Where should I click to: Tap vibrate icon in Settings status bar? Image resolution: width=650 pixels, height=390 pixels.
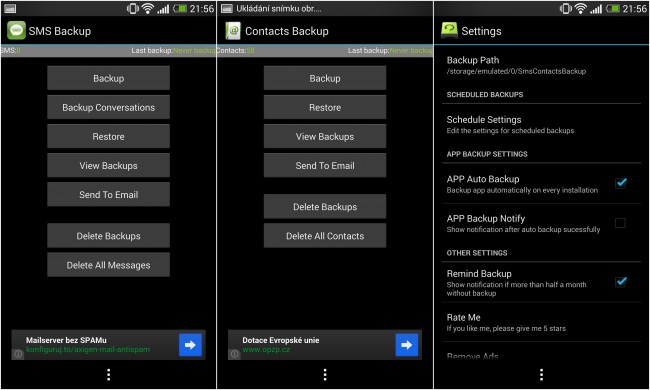point(565,8)
